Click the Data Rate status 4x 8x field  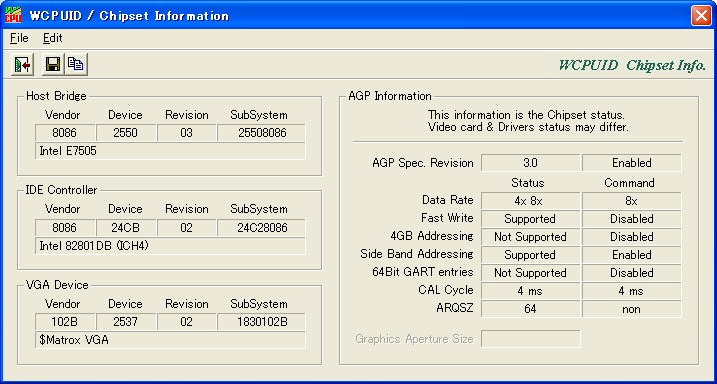pyautogui.click(x=530, y=201)
